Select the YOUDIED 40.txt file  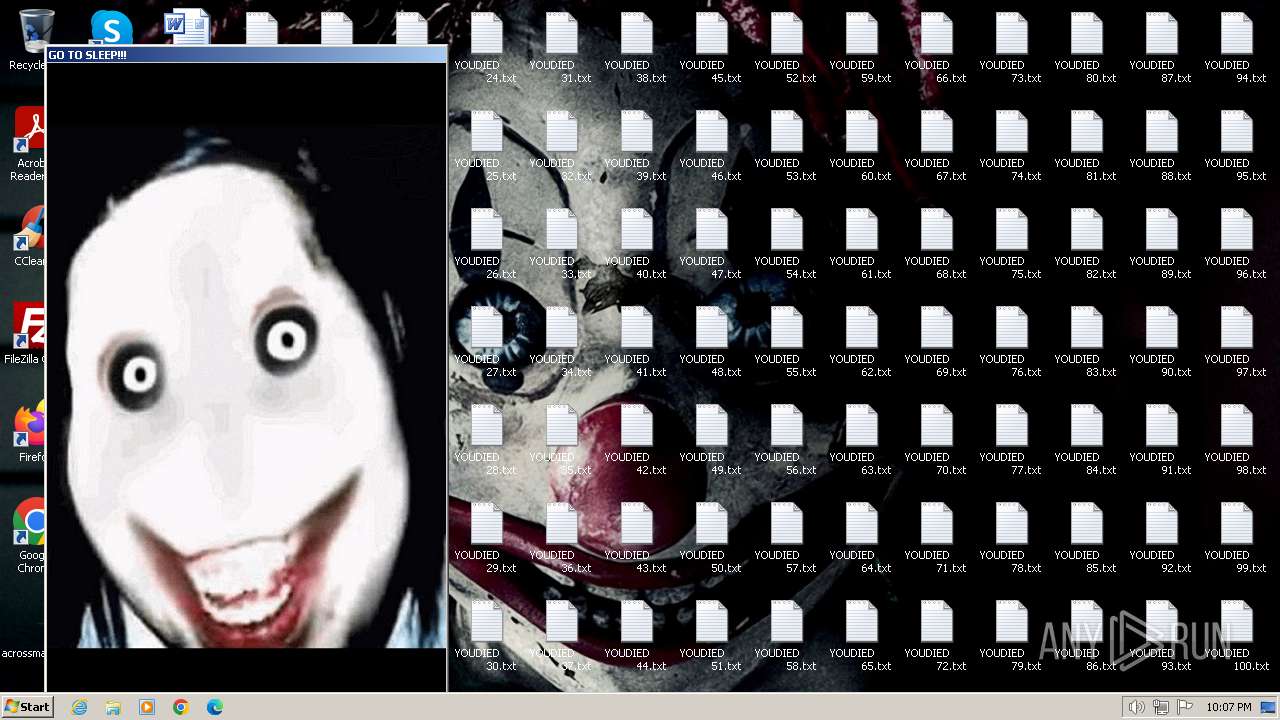pos(636,245)
